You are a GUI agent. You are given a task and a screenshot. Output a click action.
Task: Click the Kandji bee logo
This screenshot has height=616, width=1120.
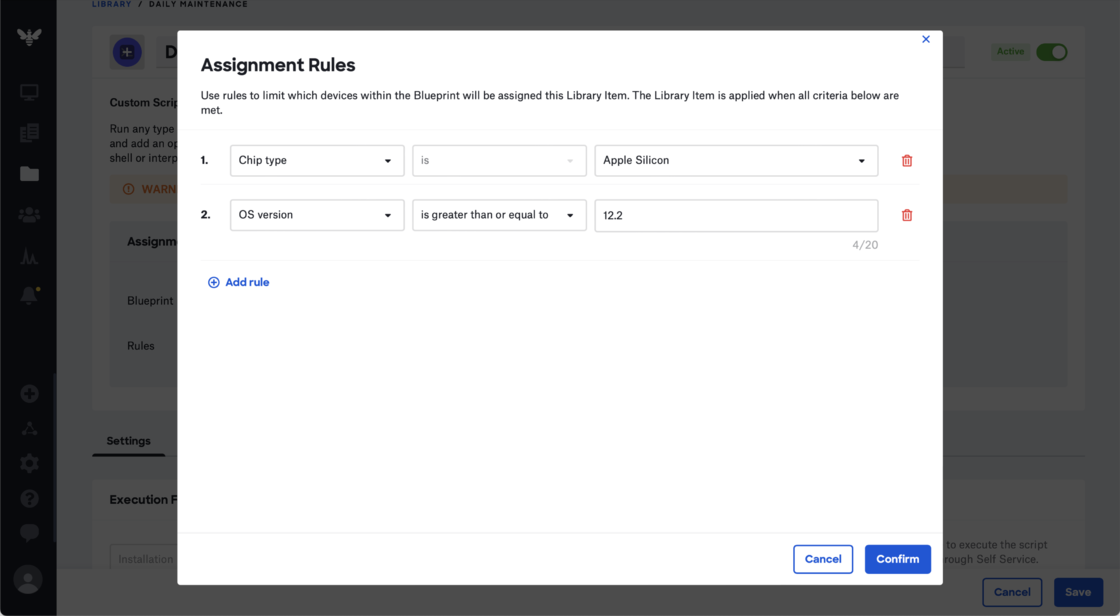[29, 37]
